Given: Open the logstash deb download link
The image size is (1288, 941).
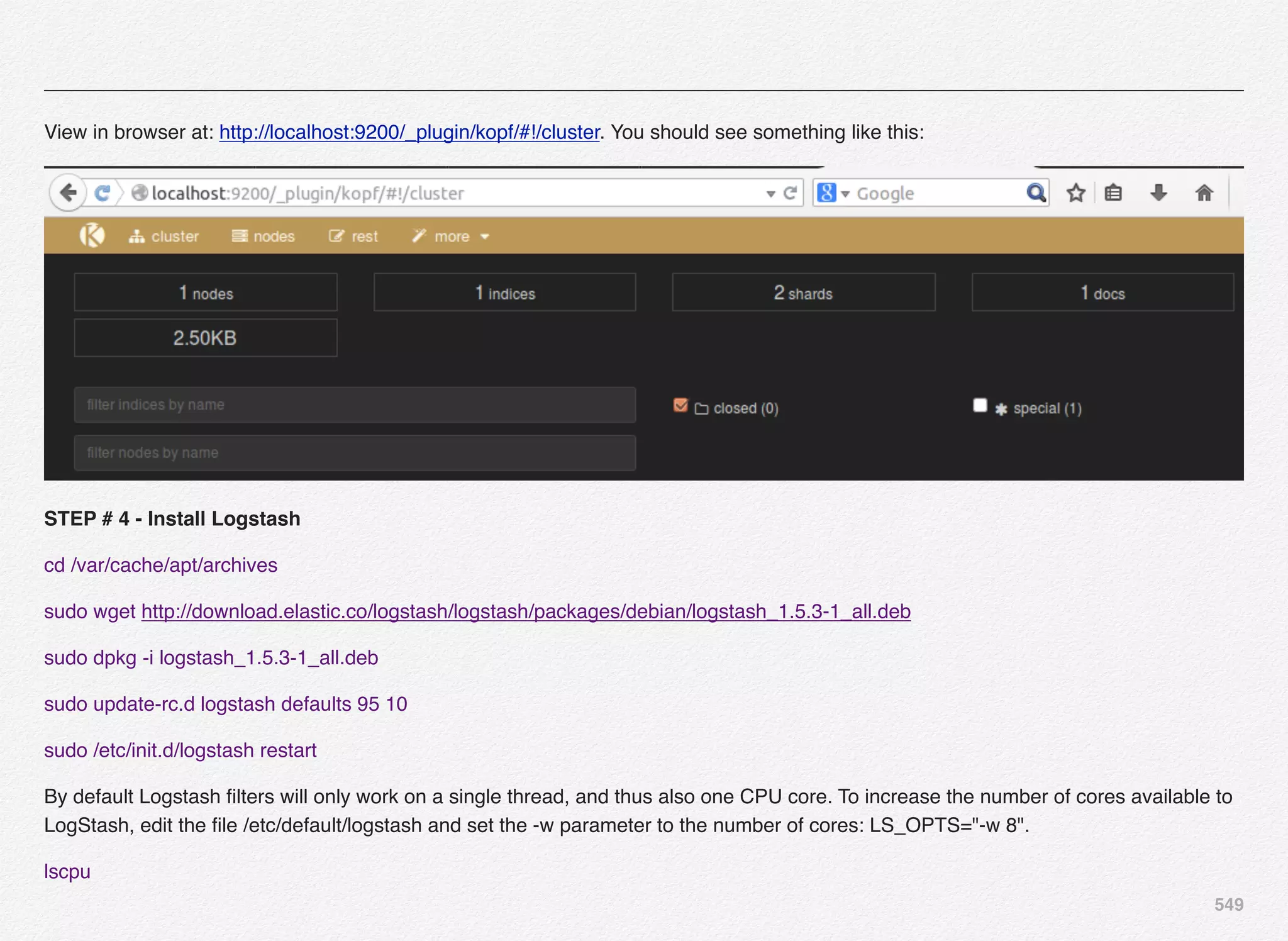Looking at the screenshot, I should [x=526, y=611].
